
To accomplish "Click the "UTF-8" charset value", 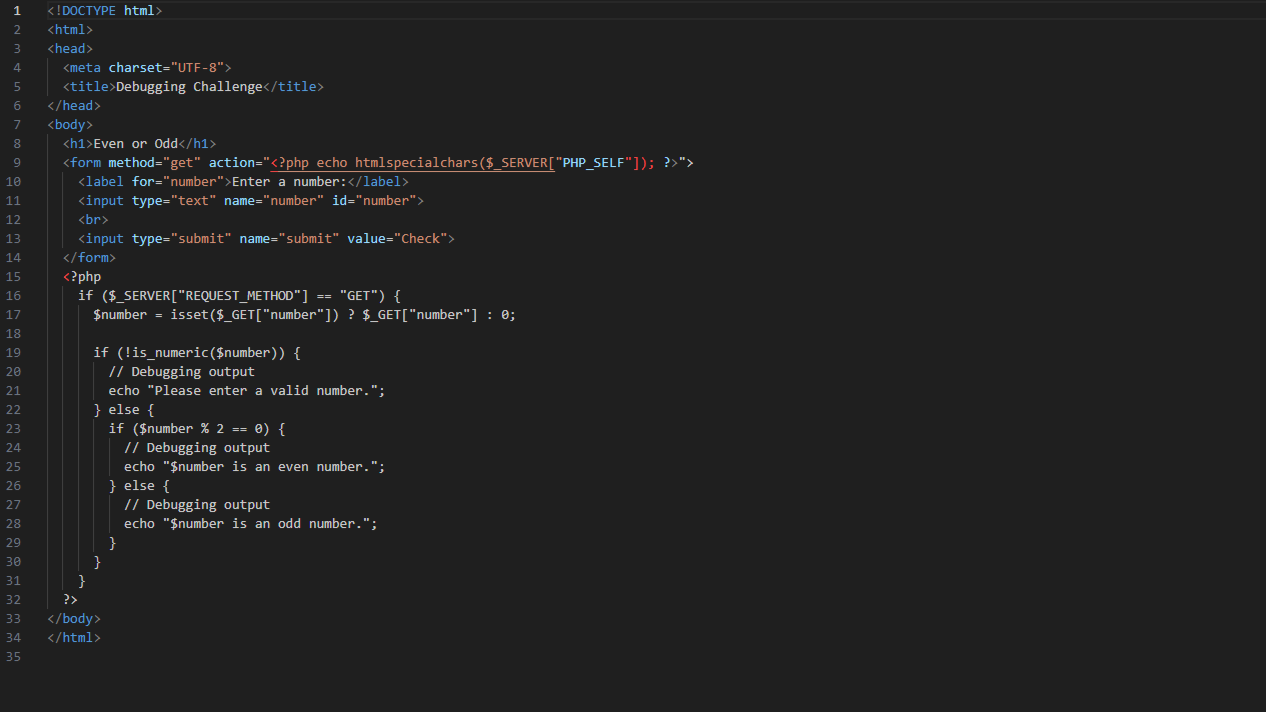I will pos(197,67).
